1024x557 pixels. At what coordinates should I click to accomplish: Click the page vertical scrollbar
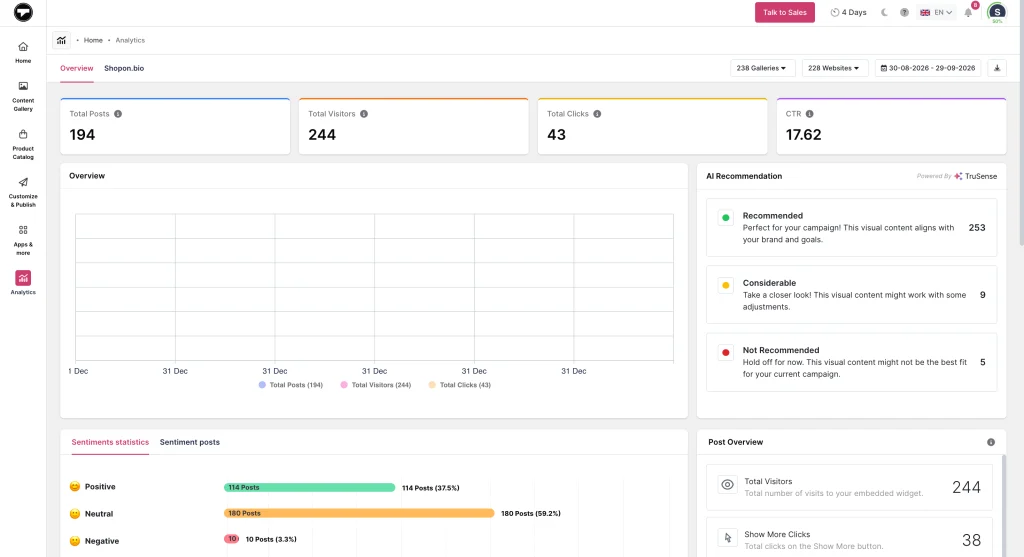click(x=1020, y=124)
